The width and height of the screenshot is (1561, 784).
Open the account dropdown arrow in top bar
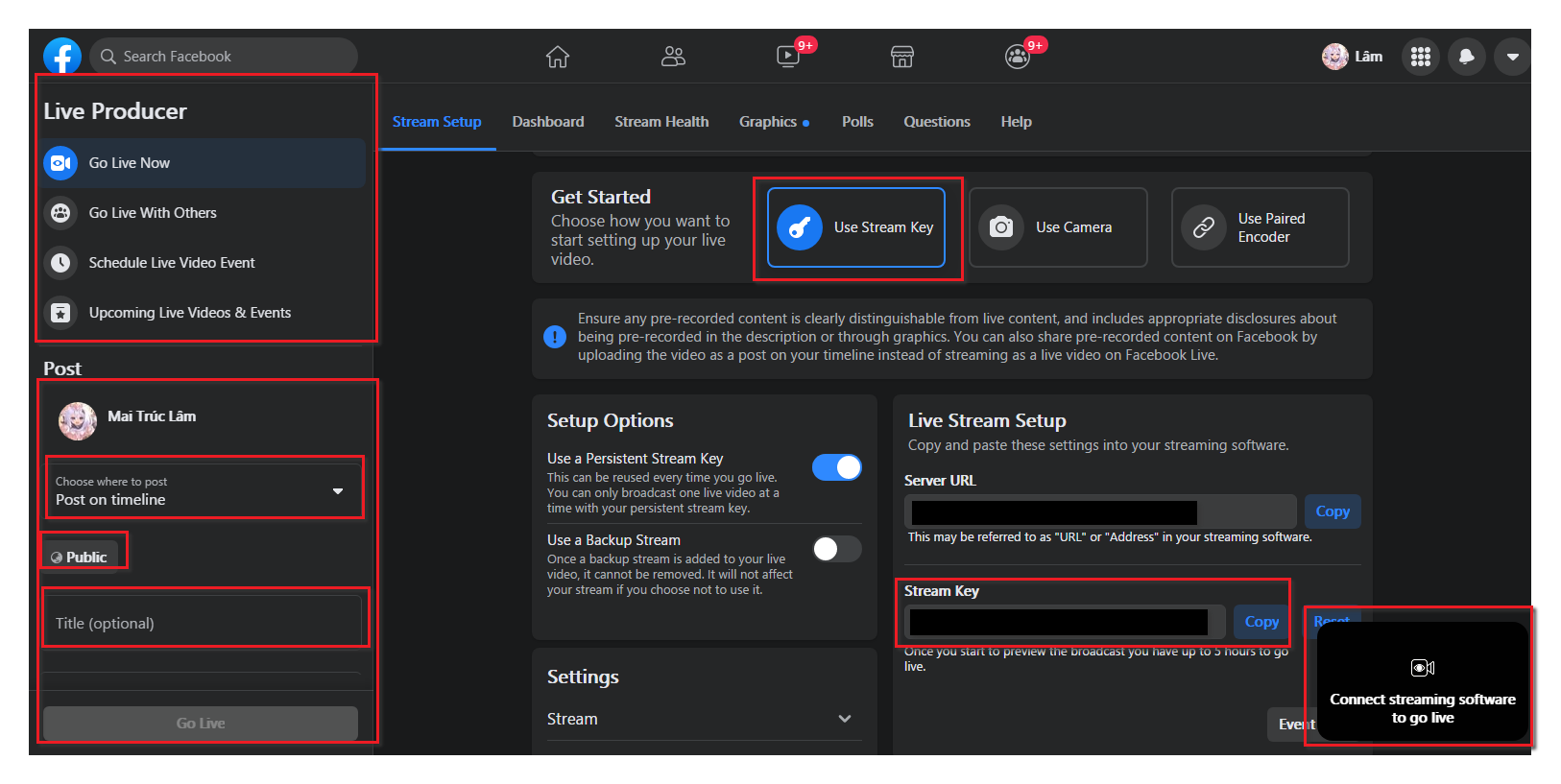1513,57
